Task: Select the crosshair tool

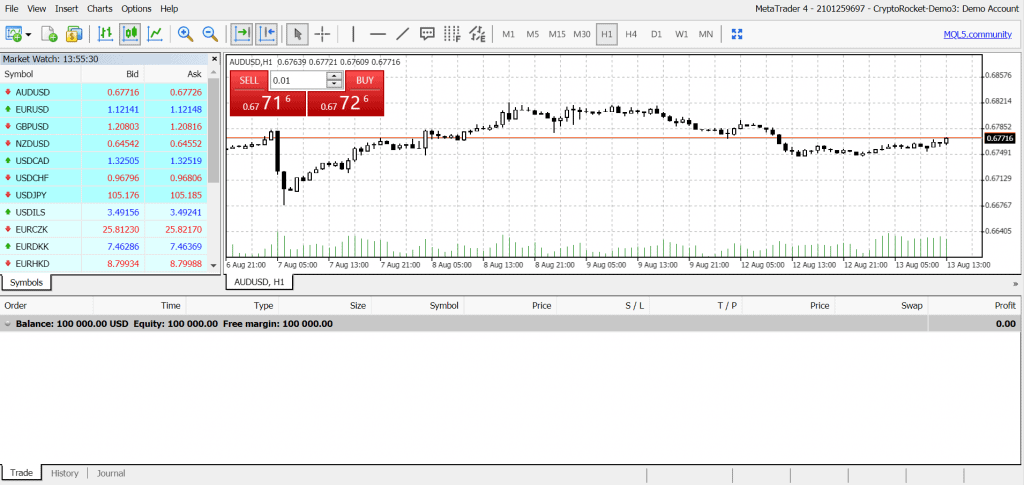Action: point(323,33)
